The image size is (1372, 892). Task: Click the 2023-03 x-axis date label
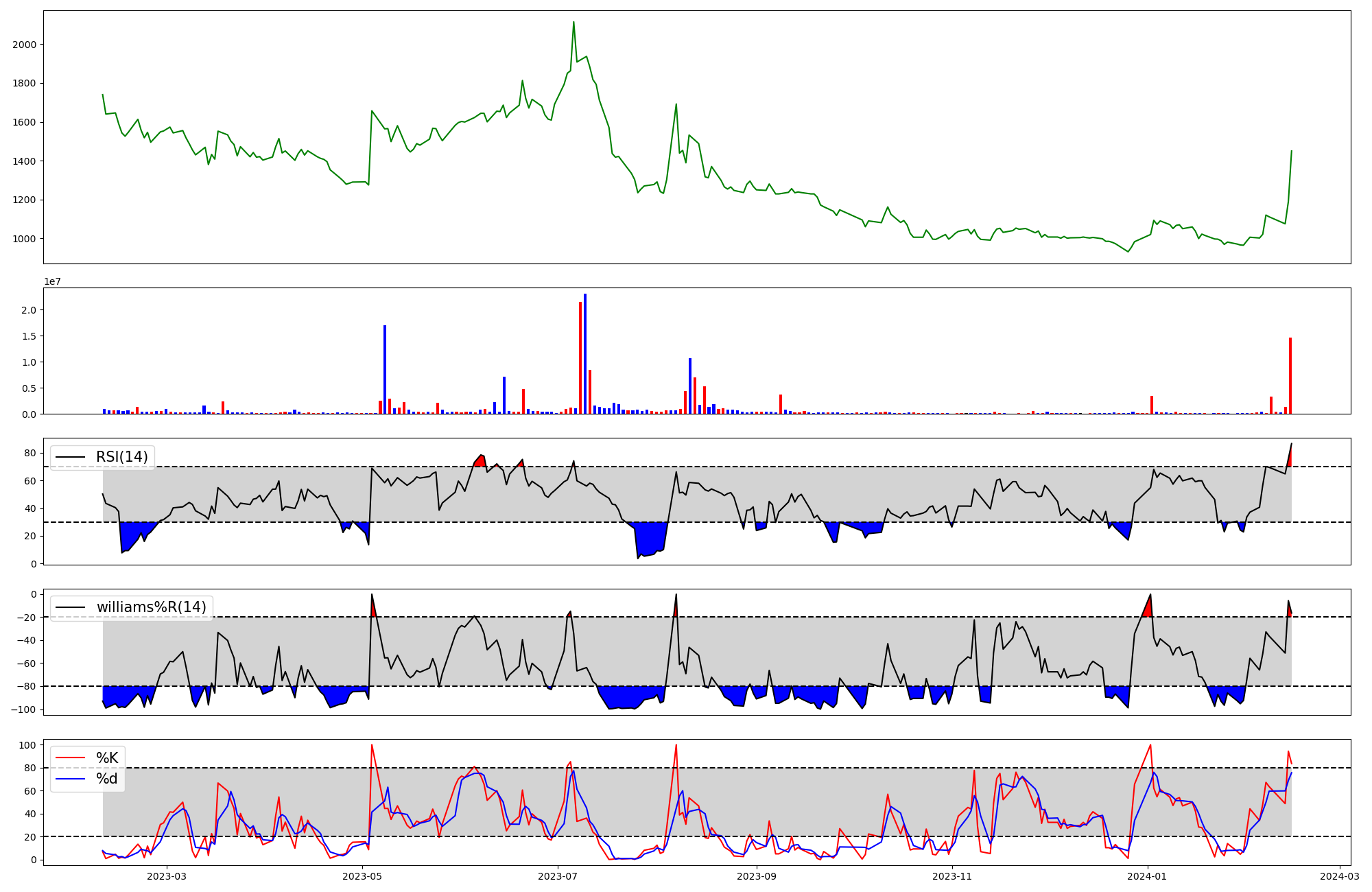[167, 876]
